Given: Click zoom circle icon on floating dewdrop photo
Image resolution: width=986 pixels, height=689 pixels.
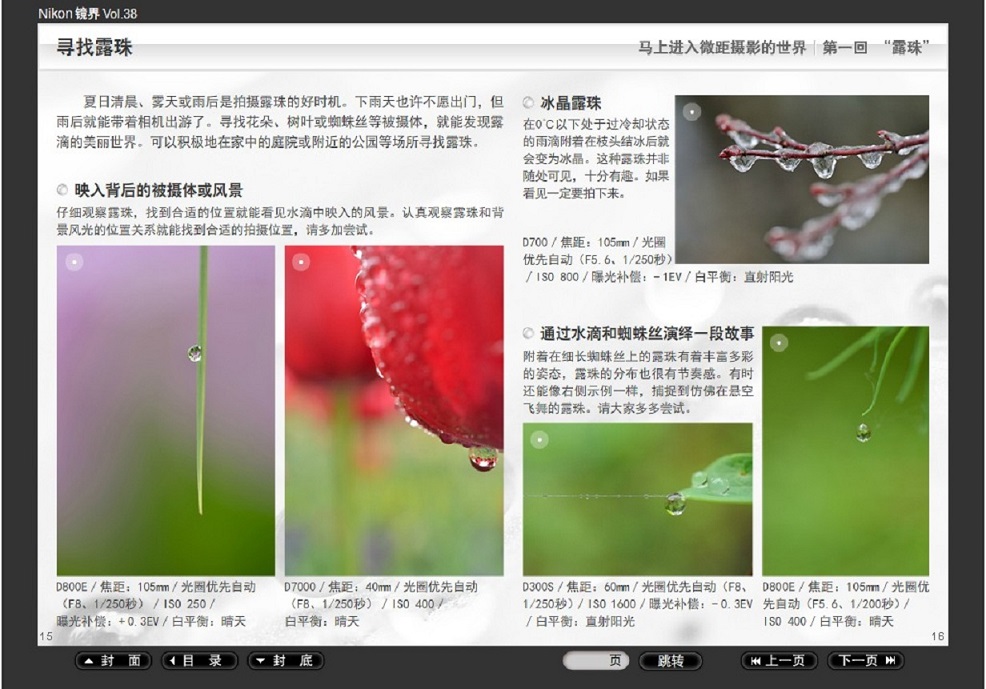Looking at the screenshot, I should point(779,343).
